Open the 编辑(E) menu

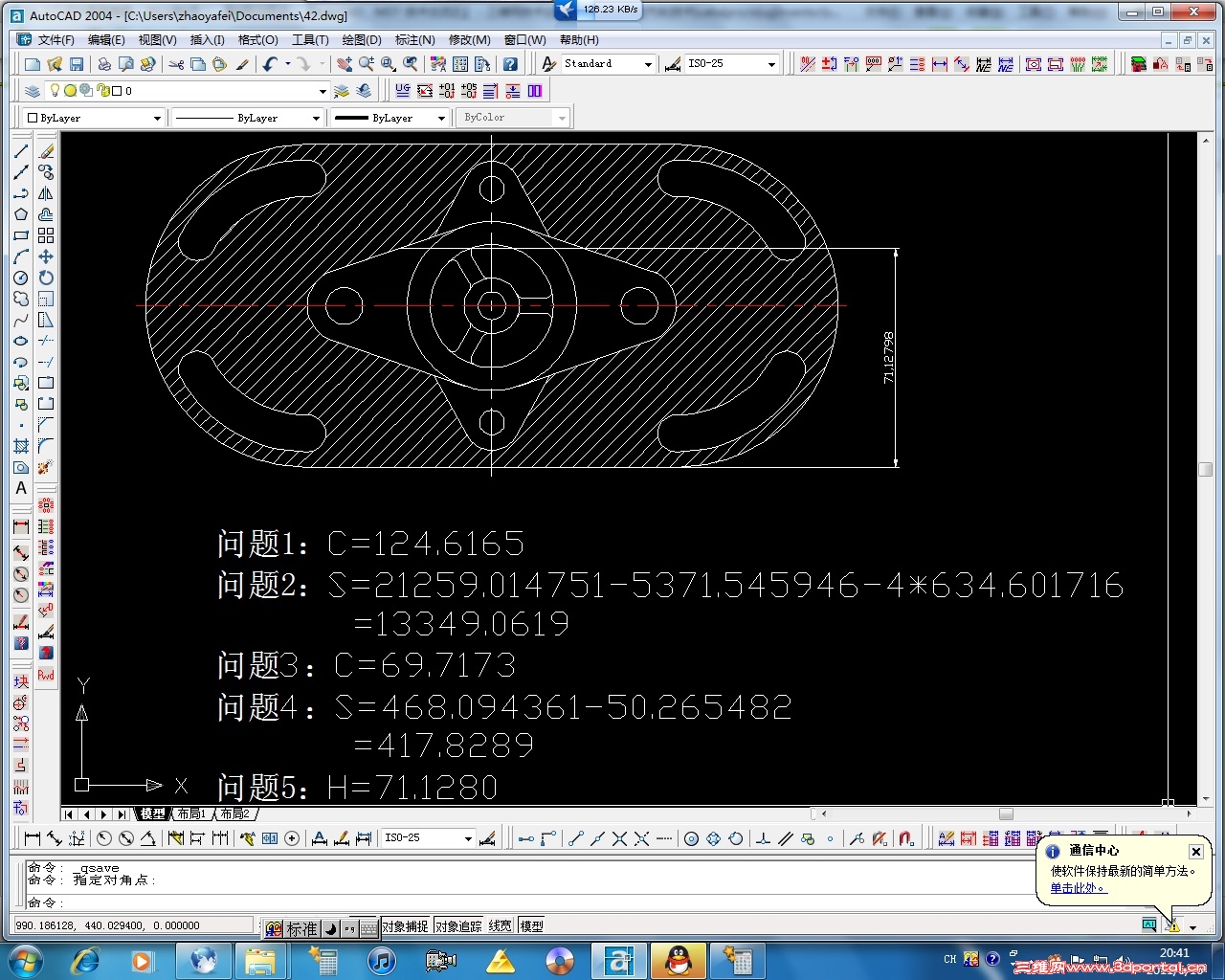[x=106, y=40]
